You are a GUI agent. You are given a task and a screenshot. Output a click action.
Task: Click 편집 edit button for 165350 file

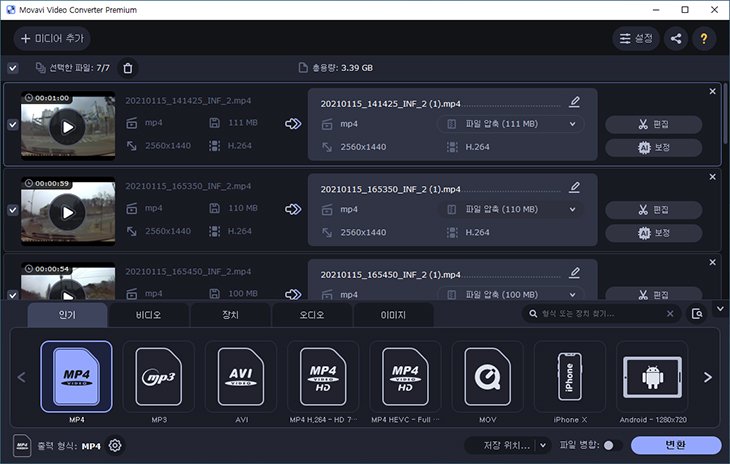654,210
